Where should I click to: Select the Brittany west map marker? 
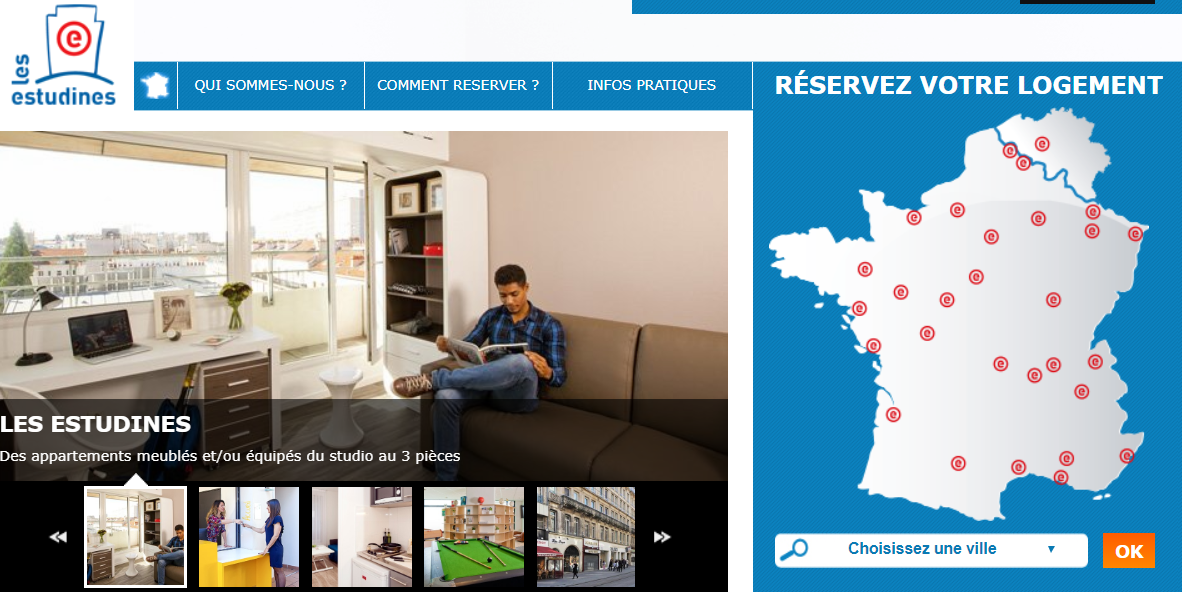click(x=865, y=268)
